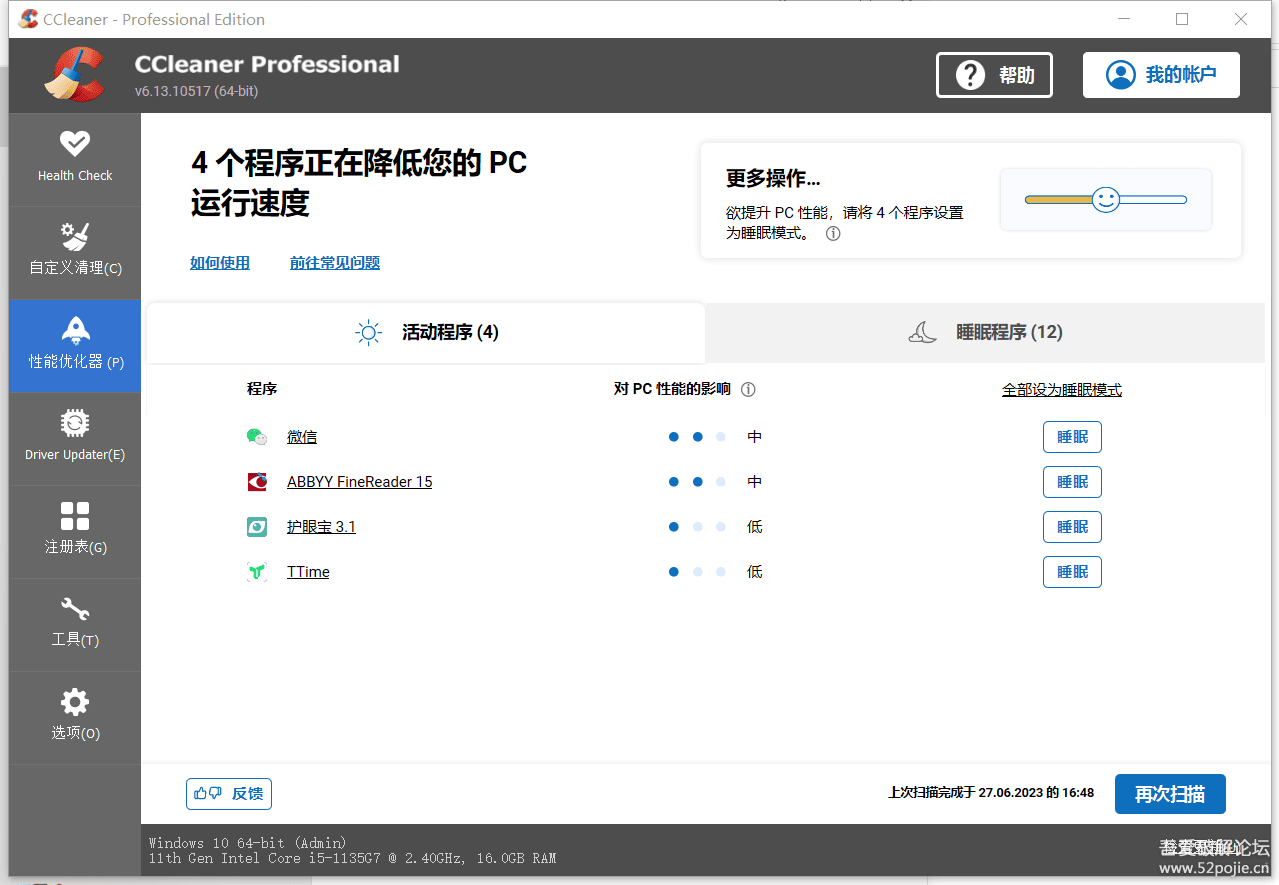Click 全部设为睡眠模式 link
This screenshot has height=885, width=1279.
(1062, 390)
